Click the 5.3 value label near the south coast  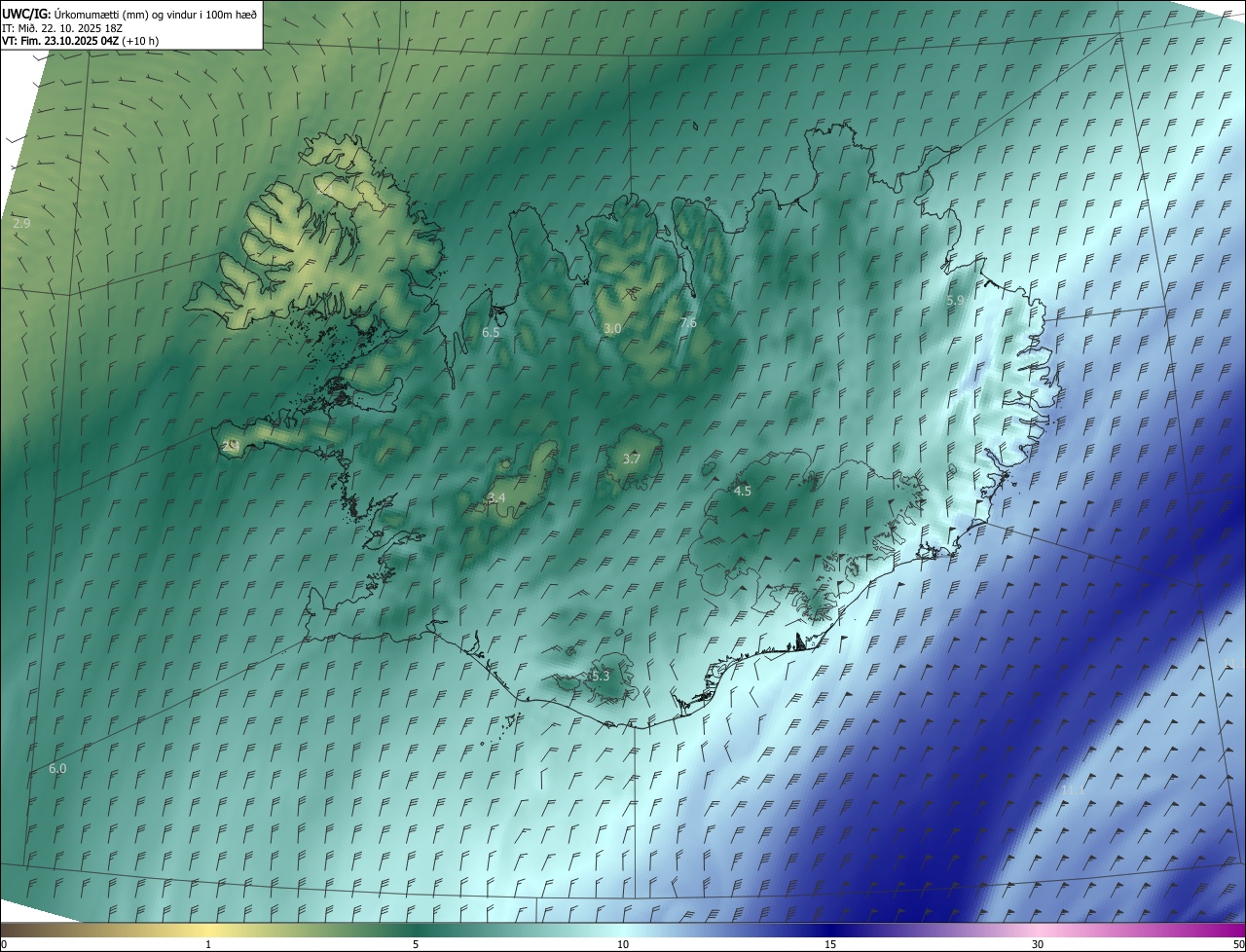pyautogui.click(x=601, y=676)
